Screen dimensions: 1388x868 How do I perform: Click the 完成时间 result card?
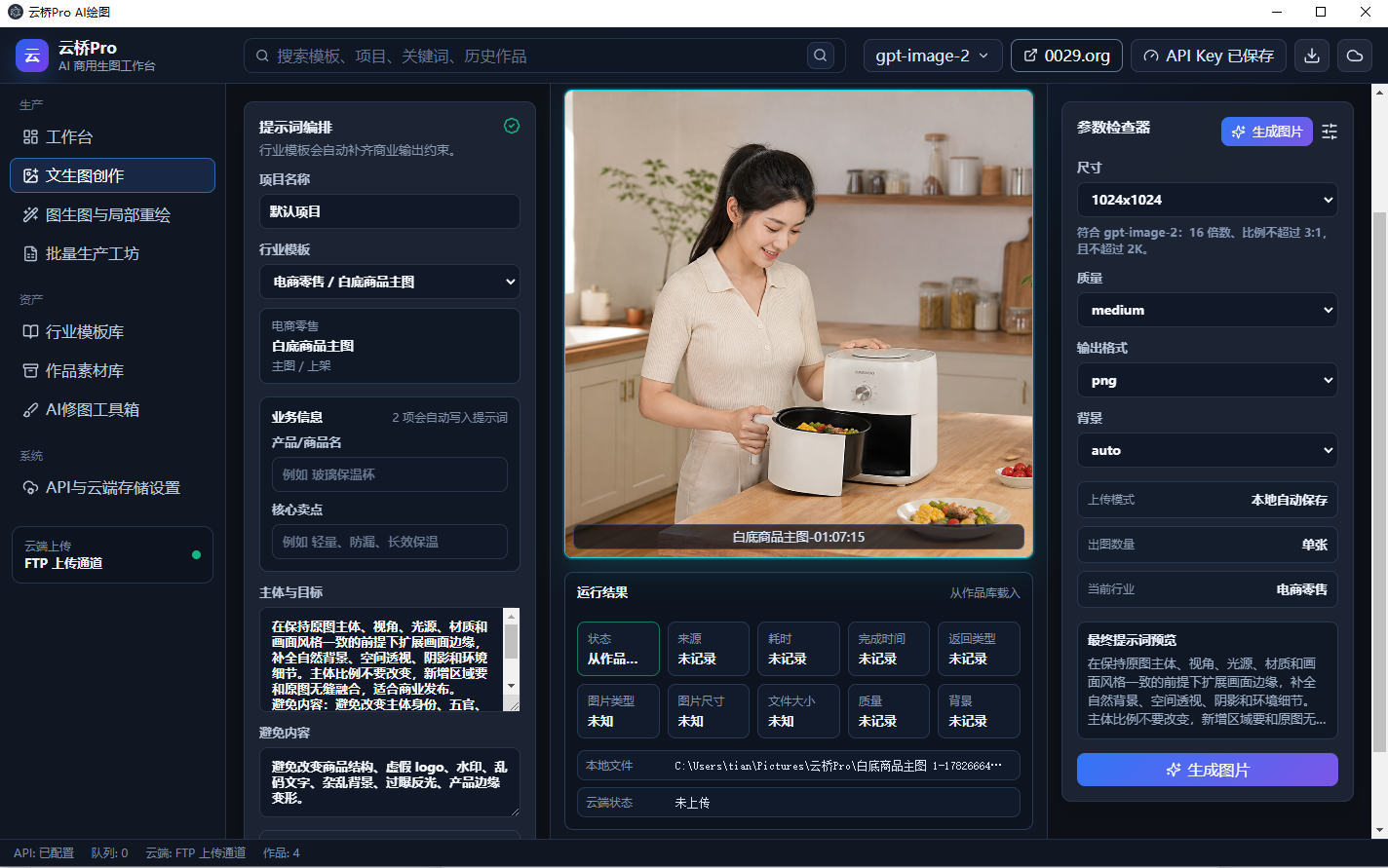click(889, 649)
